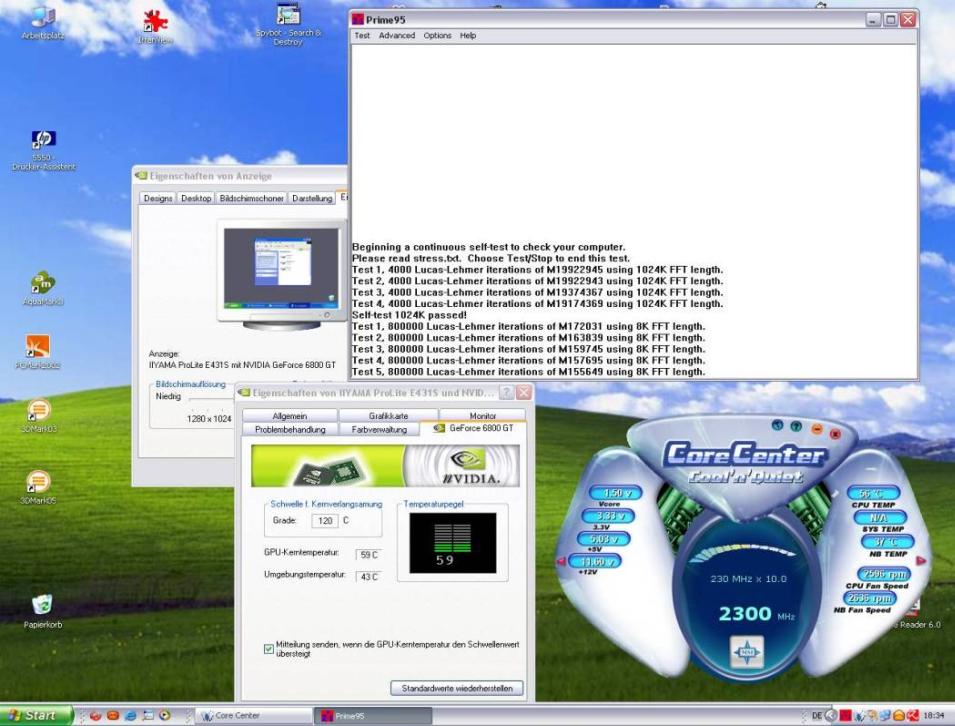Click the 18:34 system clock

(934, 716)
